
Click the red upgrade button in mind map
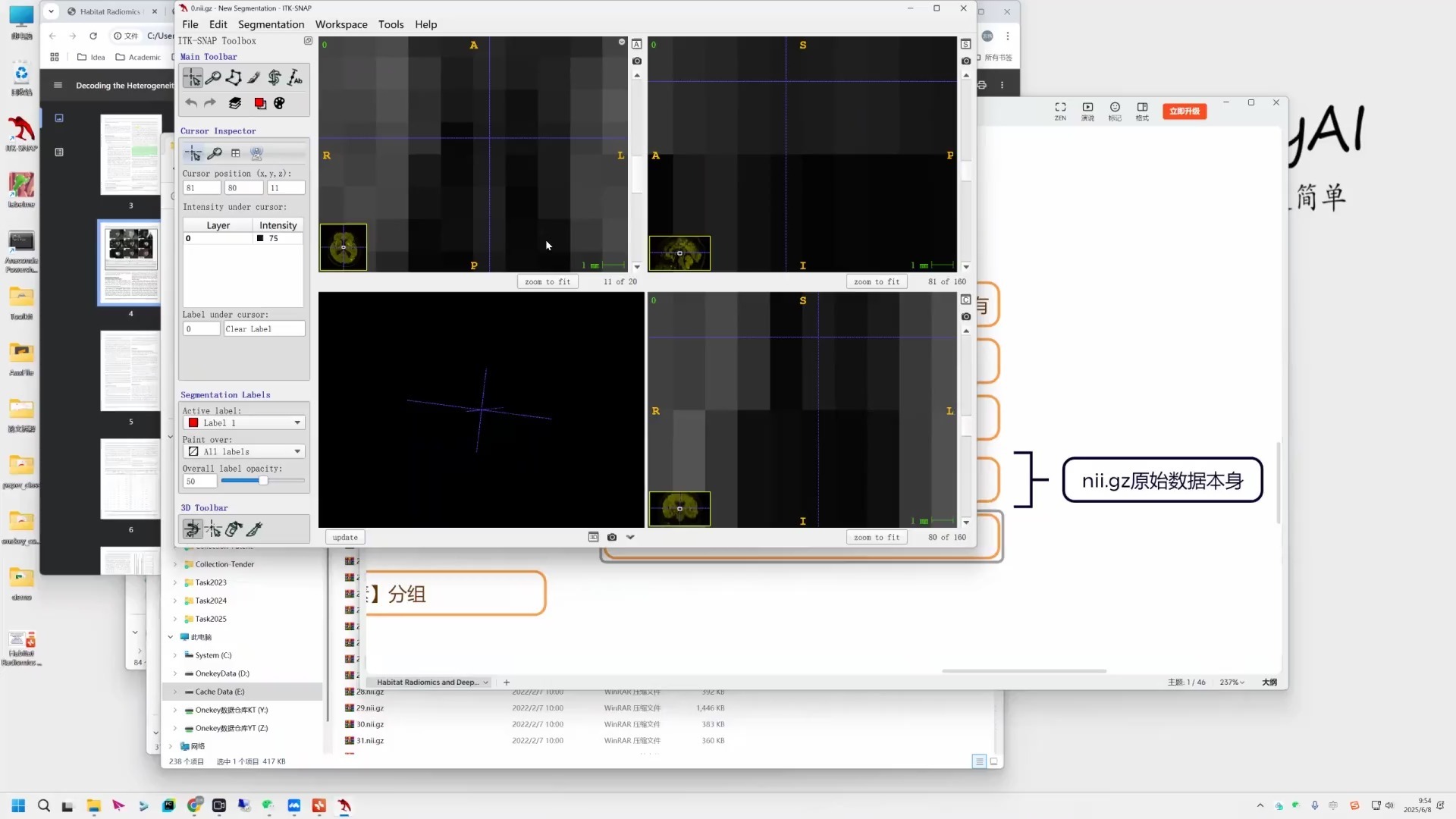pos(1185,111)
